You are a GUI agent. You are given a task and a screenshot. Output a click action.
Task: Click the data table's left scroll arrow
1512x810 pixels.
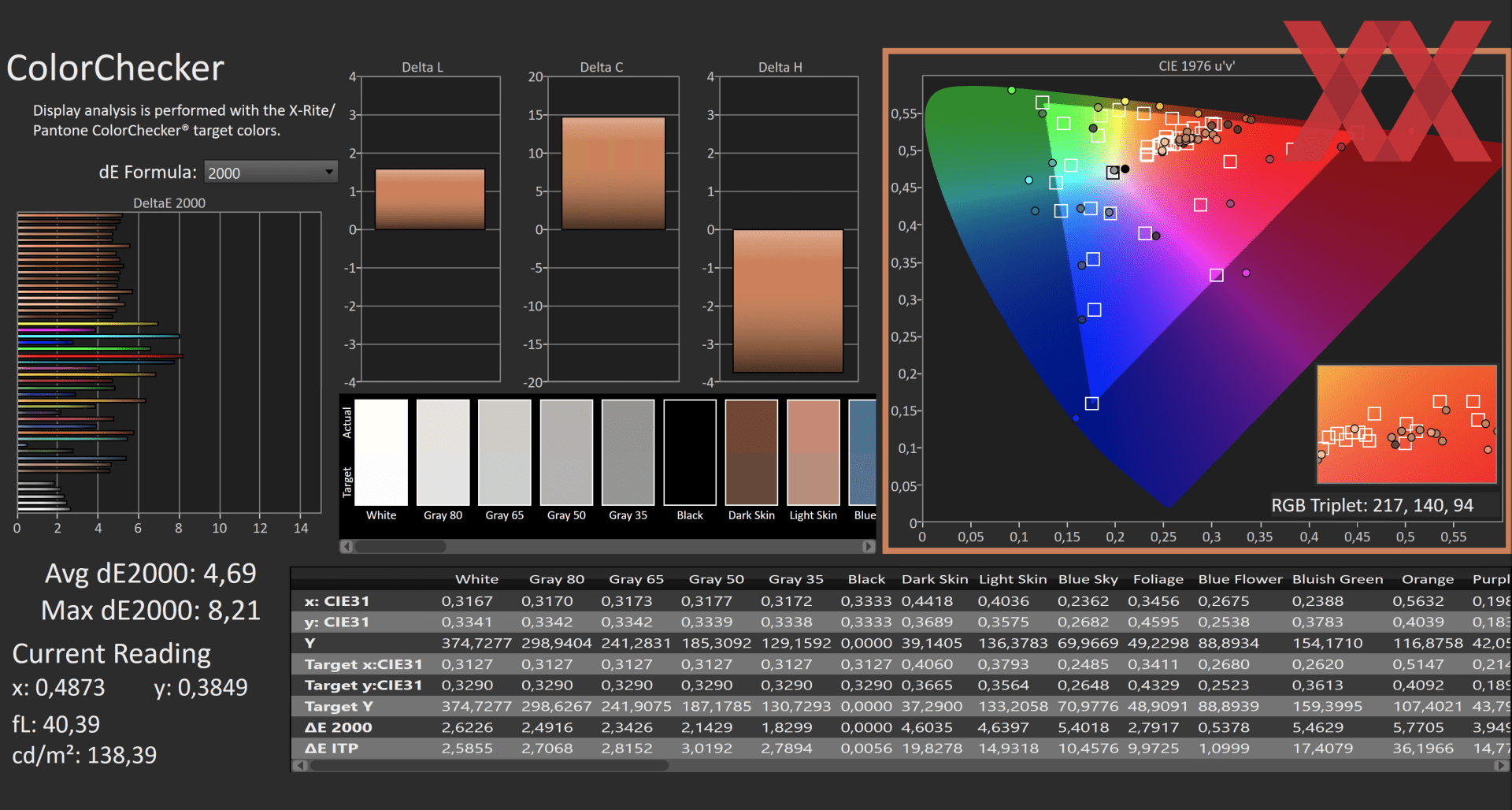pyautogui.click(x=299, y=765)
